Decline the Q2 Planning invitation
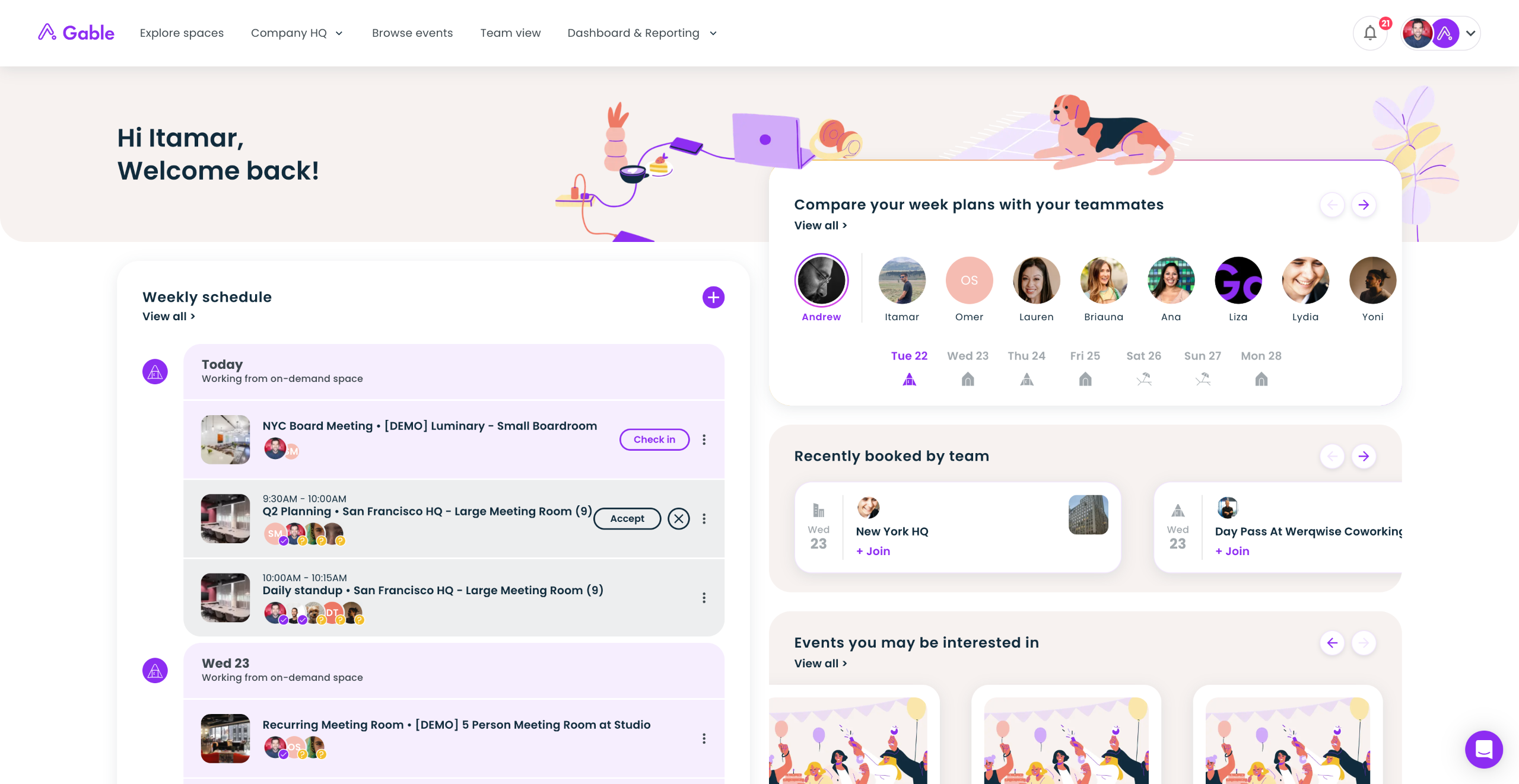Screen dimensions: 1519x784 pyautogui.click(x=679, y=518)
